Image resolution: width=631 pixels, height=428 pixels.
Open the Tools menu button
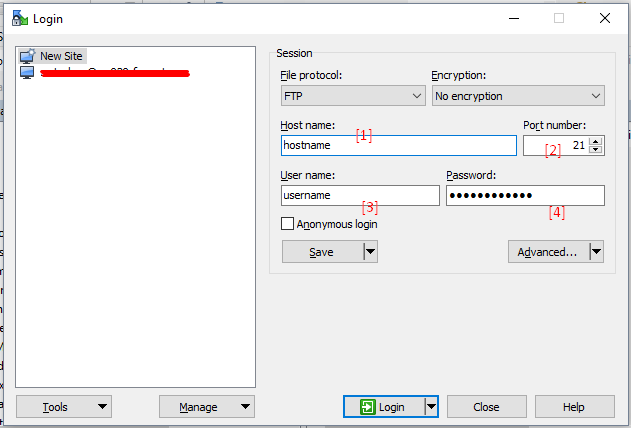click(64, 407)
